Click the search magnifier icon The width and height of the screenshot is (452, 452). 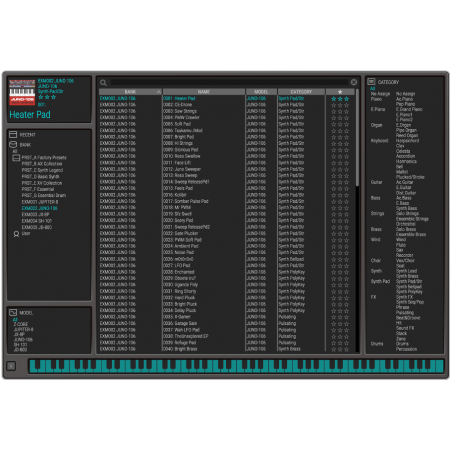103,82
